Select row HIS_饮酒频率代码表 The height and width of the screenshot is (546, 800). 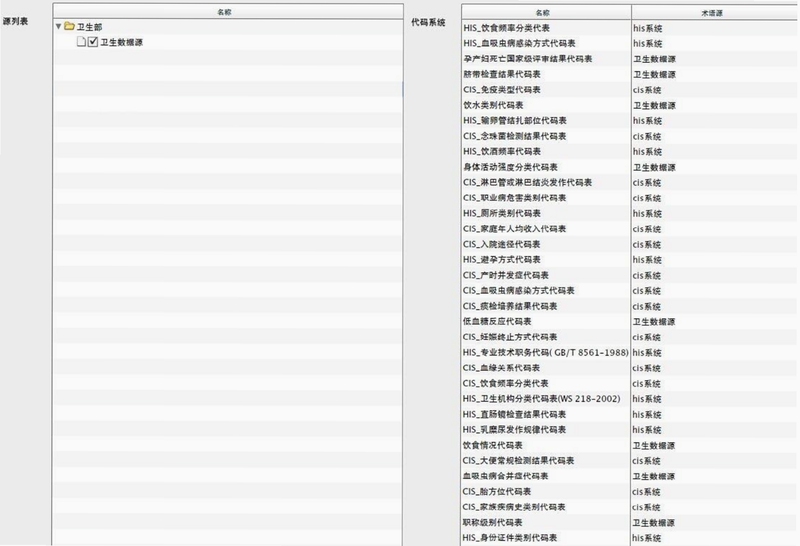tap(630, 152)
